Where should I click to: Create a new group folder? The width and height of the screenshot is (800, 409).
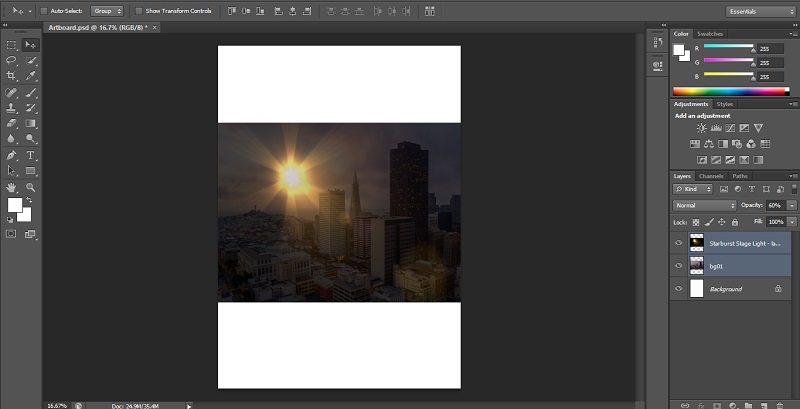coord(748,405)
